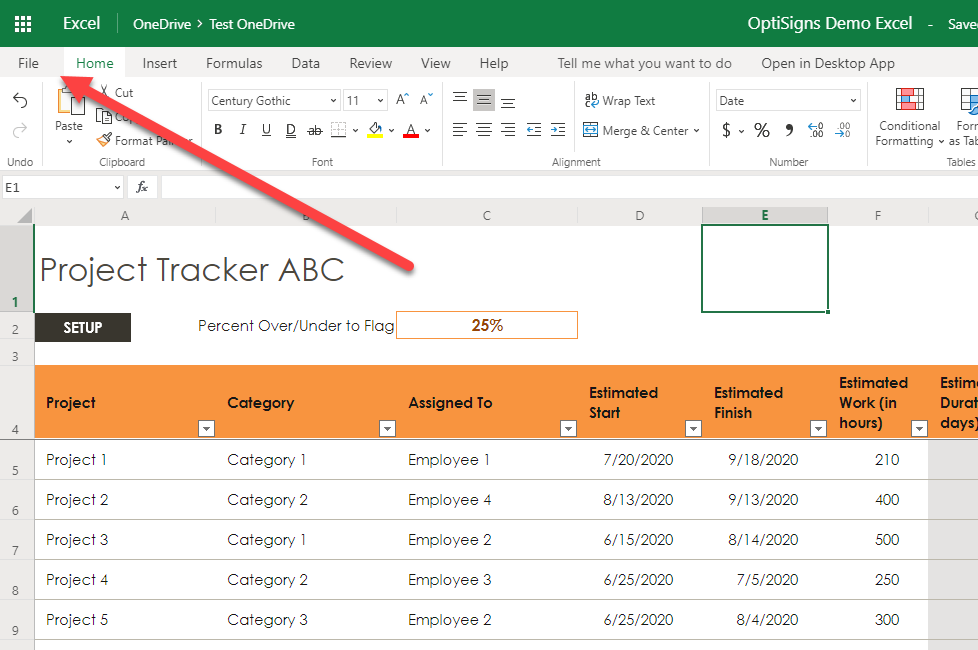Viewport: 978px width, 650px height.
Task: Open the File menu
Action: [28, 63]
